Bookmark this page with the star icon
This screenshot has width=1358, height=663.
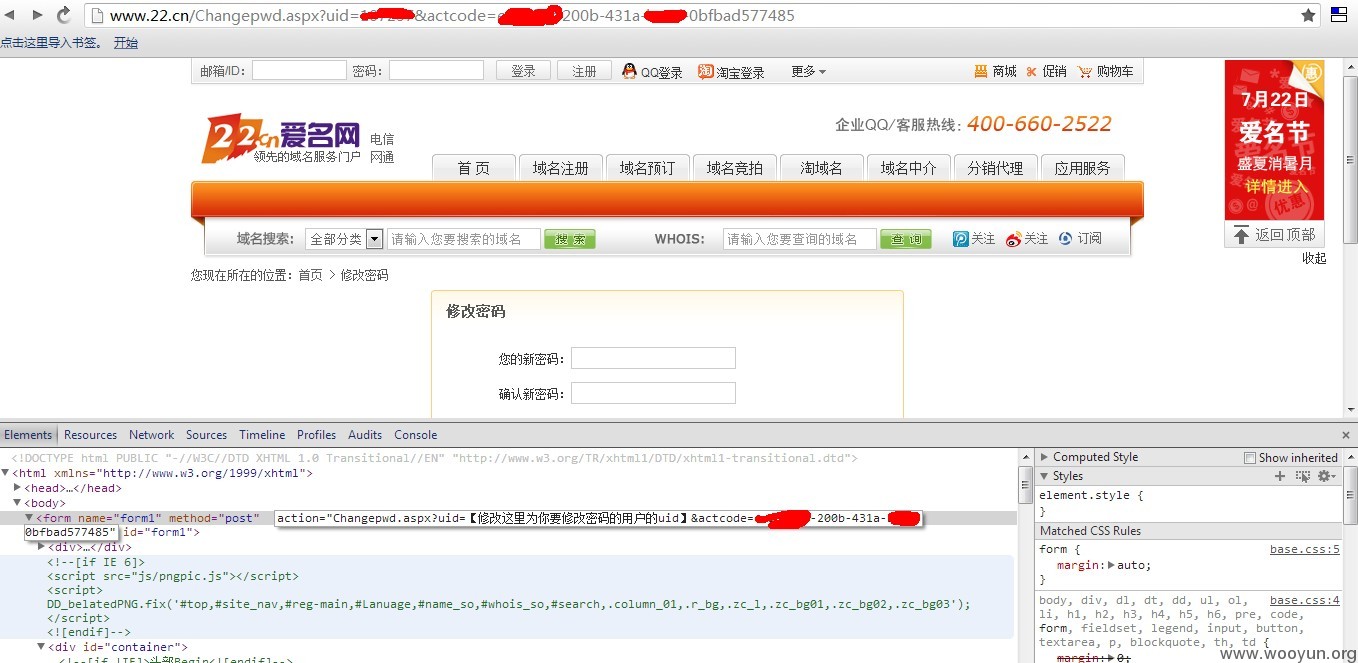pos(1308,15)
